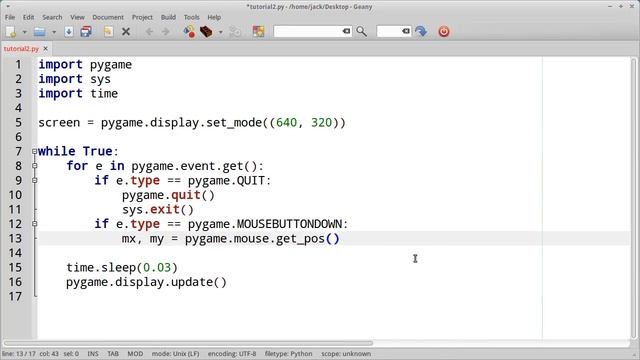The height and width of the screenshot is (360, 640).
Task: Collapse the pygame.QUIT if-block fold on line 9
Action: [x=35, y=180]
